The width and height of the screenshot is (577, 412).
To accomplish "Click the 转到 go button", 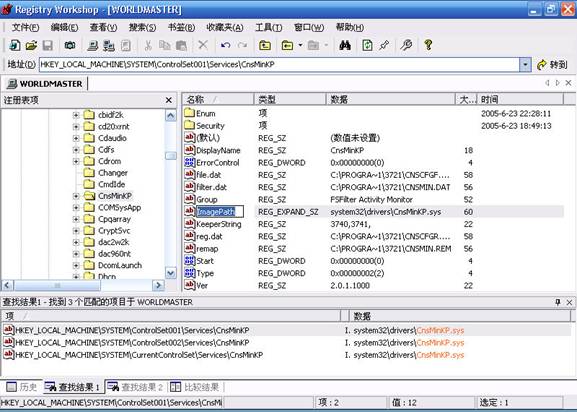I will click(552, 65).
